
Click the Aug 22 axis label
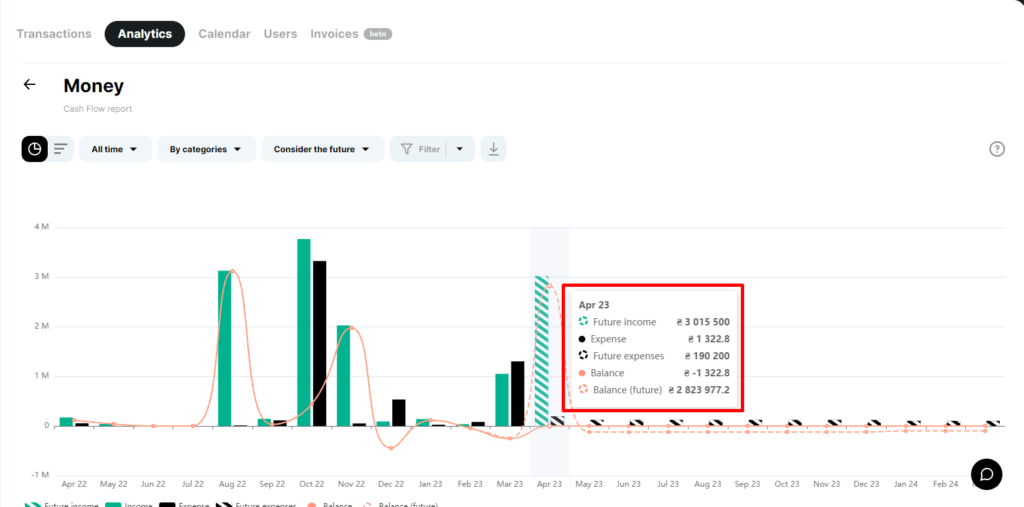pyautogui.click(x=232, y=484)
